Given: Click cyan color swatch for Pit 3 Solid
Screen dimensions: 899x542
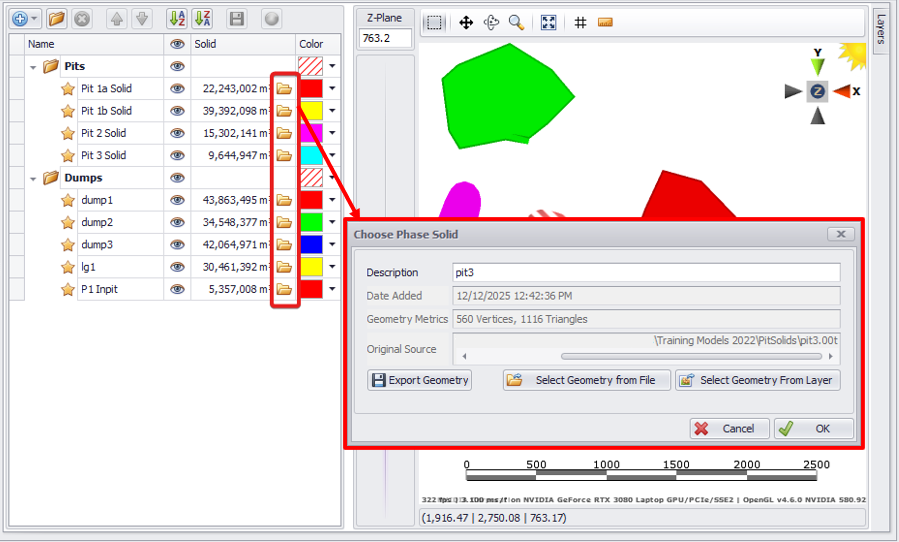Looking at the screenshot, I should pos(311,155).
